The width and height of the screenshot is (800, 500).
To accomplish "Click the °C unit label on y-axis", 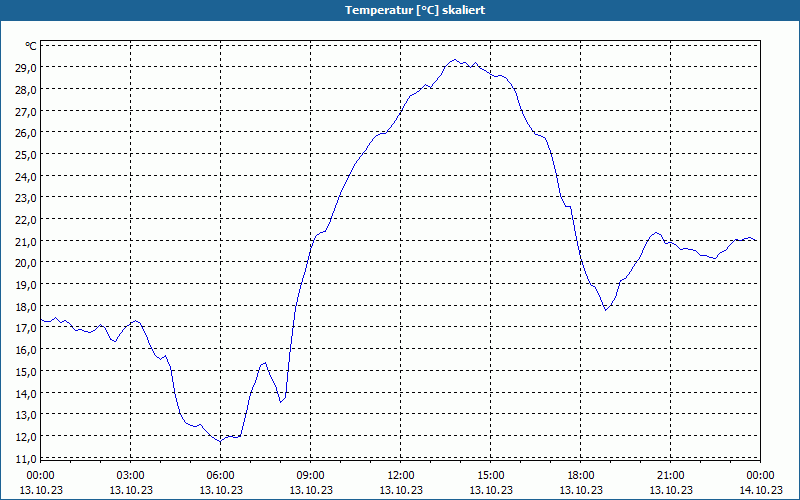I will 31,46.
